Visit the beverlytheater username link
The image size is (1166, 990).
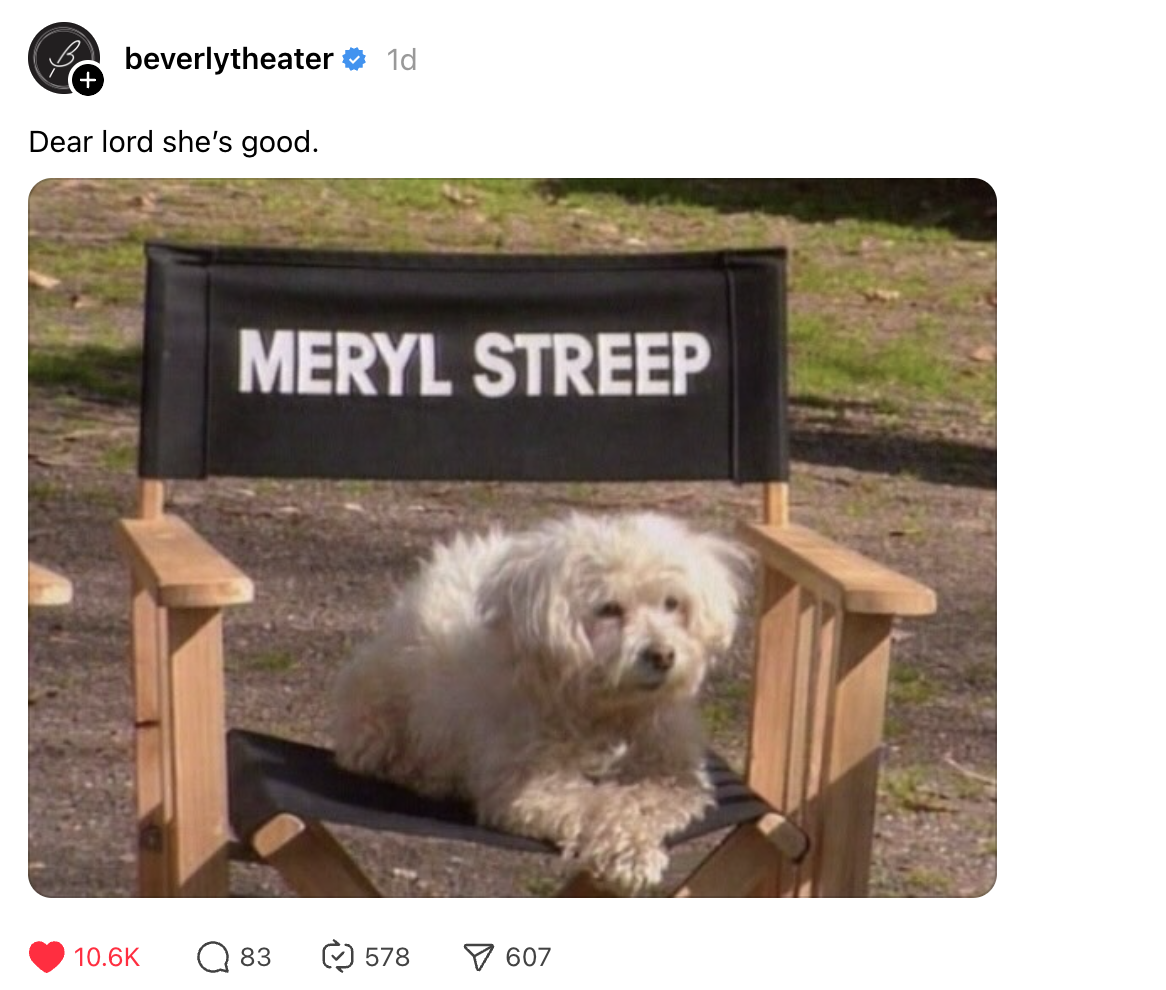[229, 59]
